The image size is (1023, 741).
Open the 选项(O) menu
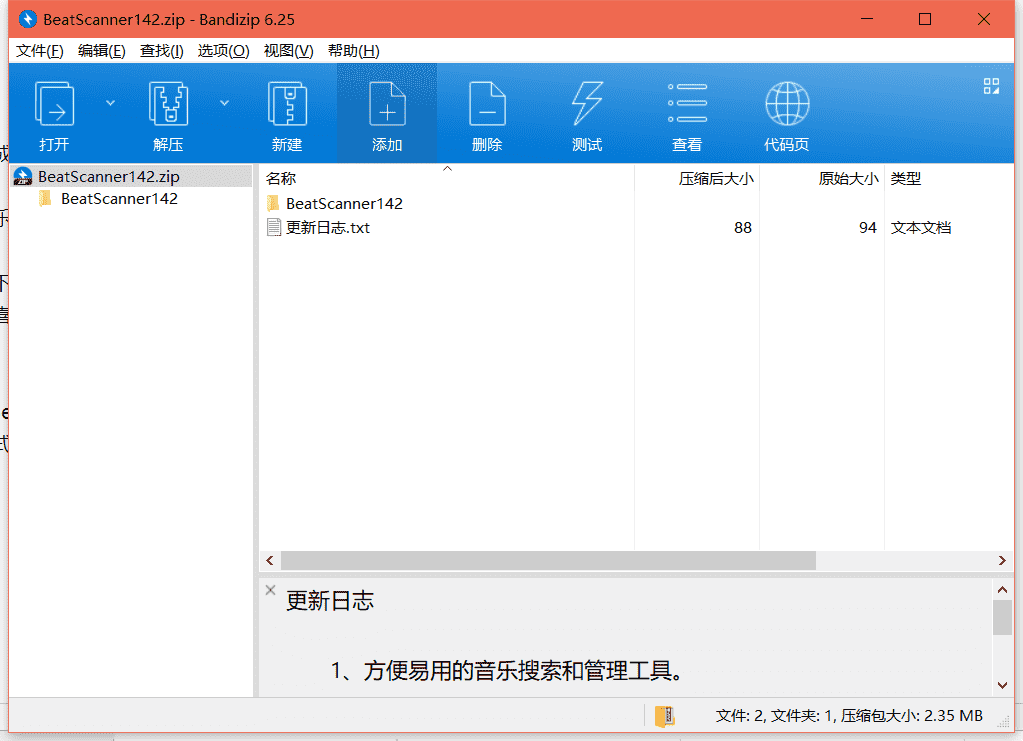click(x=224, y=51)
